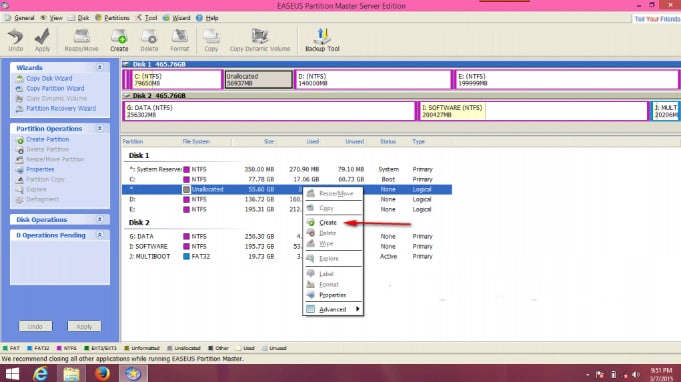The image size is (681, 382).
Task: Launch Internet Explorer from taskbar
Action: (41, 373)
